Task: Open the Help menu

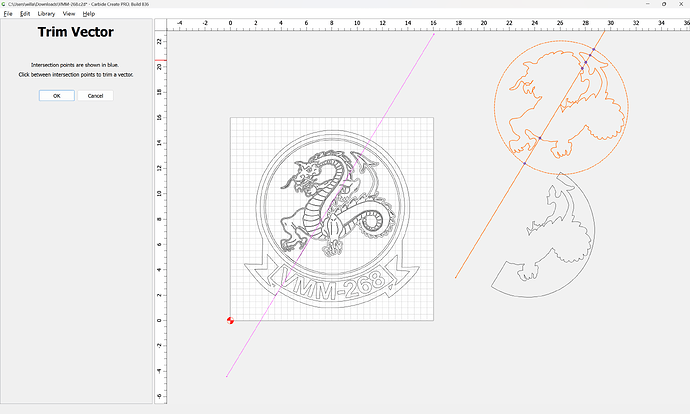Action: point(89,14)
